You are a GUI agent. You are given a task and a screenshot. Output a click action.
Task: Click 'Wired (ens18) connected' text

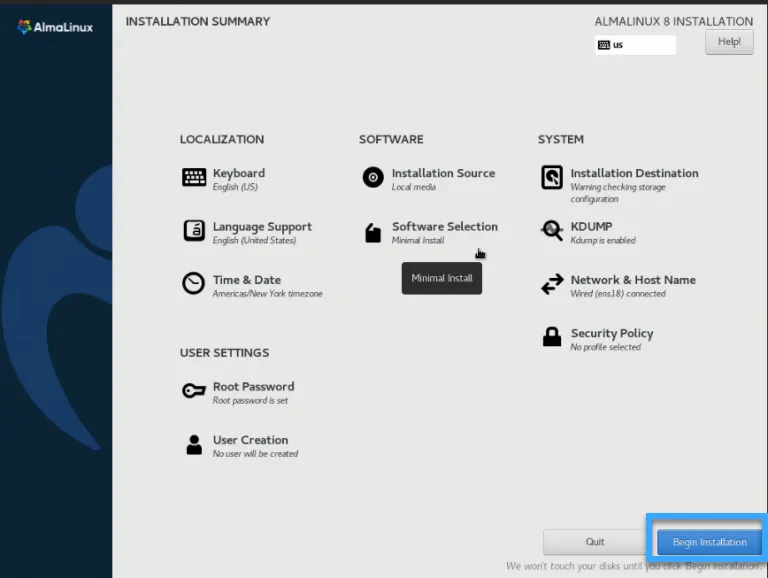(x=618, y=294)
